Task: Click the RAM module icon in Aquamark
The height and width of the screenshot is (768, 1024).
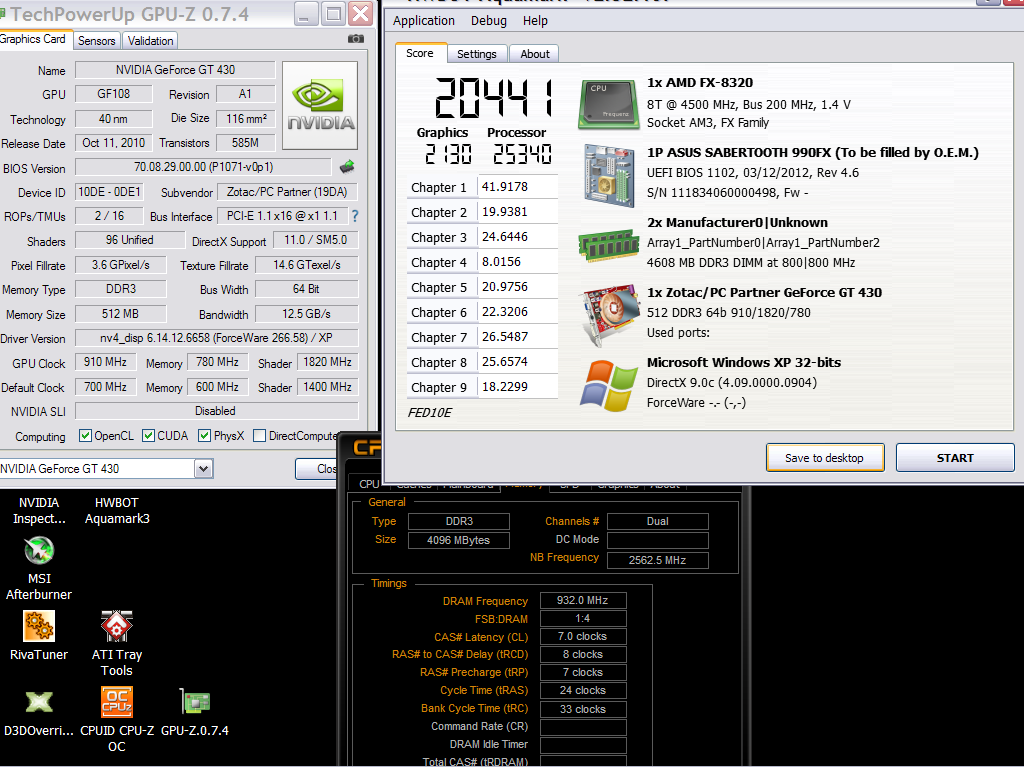Action: tap(608, 244)
